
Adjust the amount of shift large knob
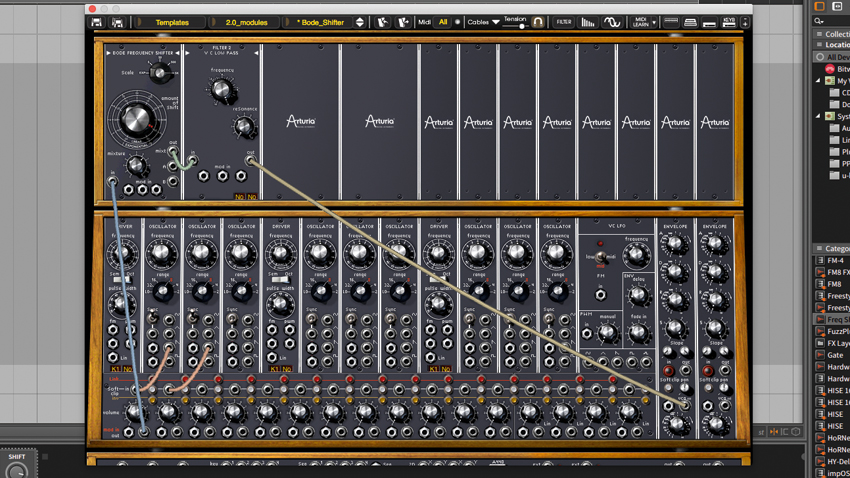(136, 119)
